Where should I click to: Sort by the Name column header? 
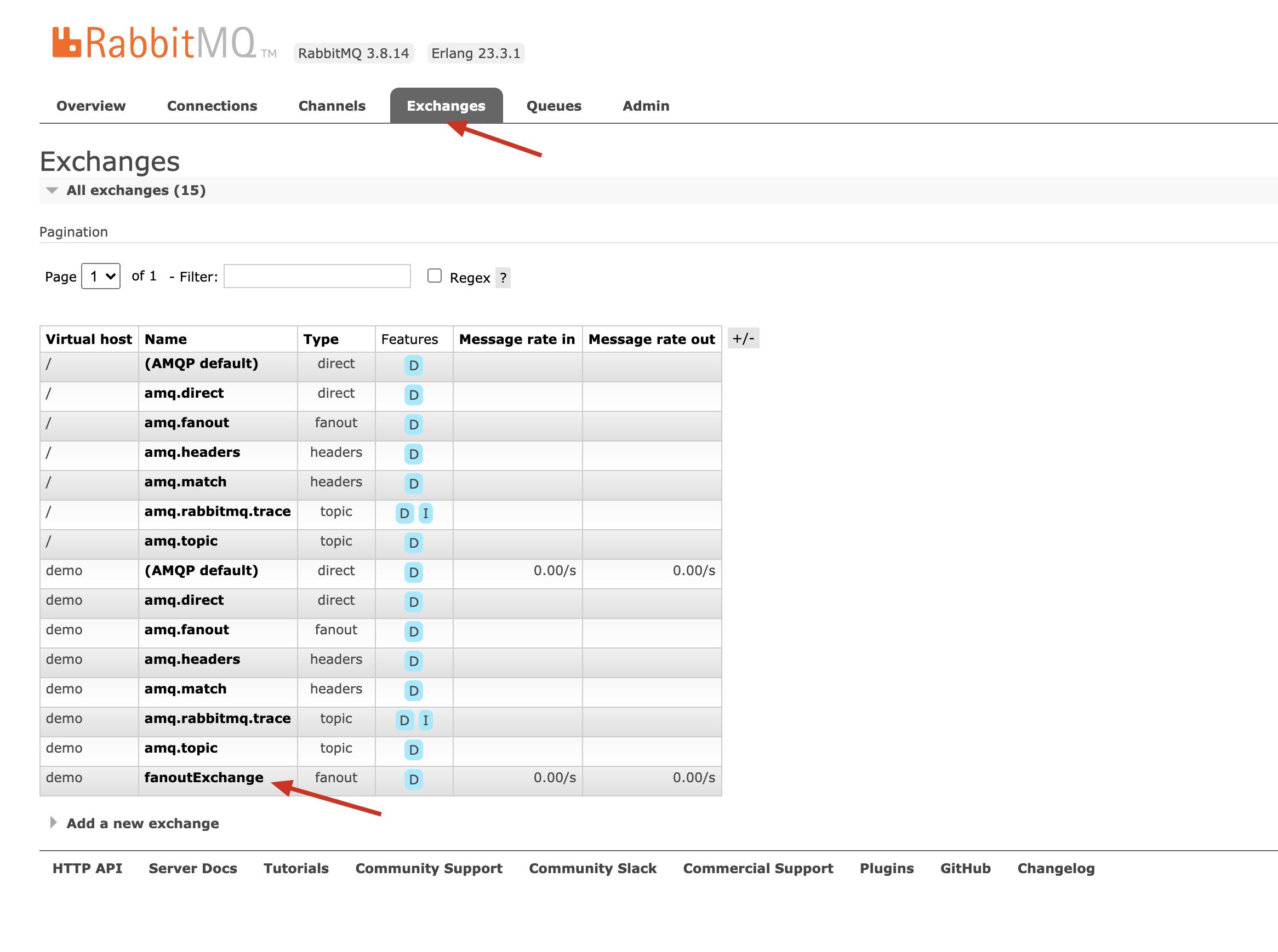[x=166, y=340]
